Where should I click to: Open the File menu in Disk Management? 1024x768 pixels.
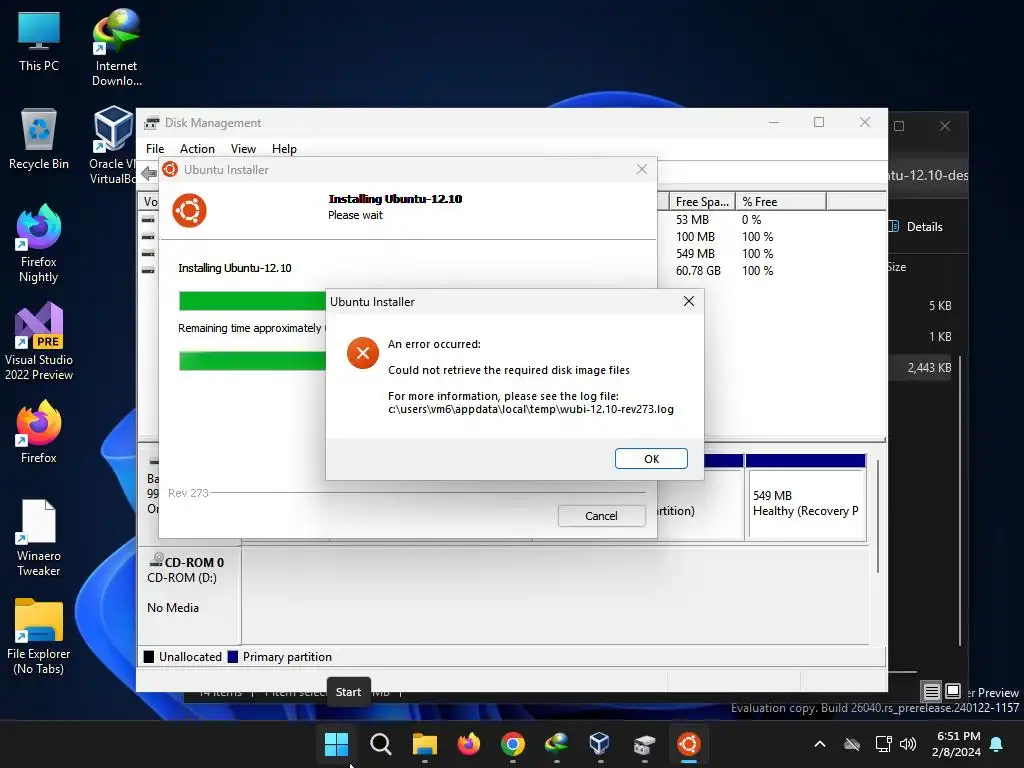click(155, 149)
